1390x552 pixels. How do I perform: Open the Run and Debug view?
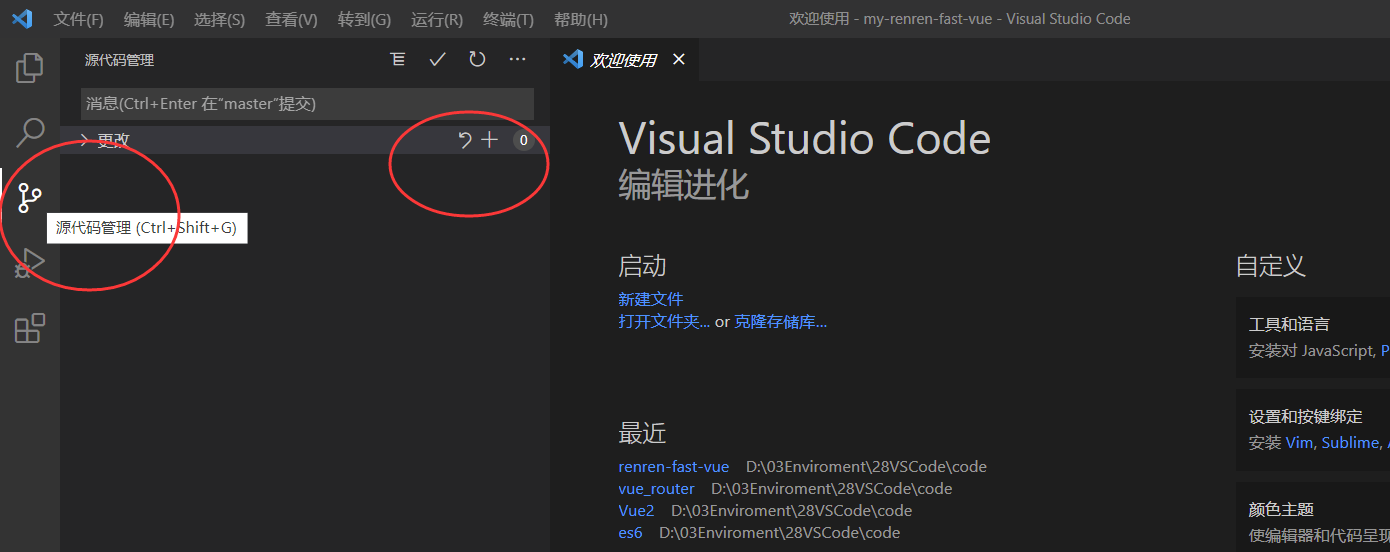(x=30, y=263)
